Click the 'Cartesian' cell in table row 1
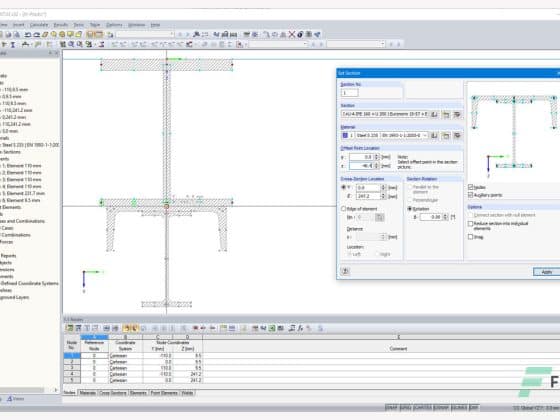Image resolution: width=560 pixels, height=420 pixels. pos(125,356)
